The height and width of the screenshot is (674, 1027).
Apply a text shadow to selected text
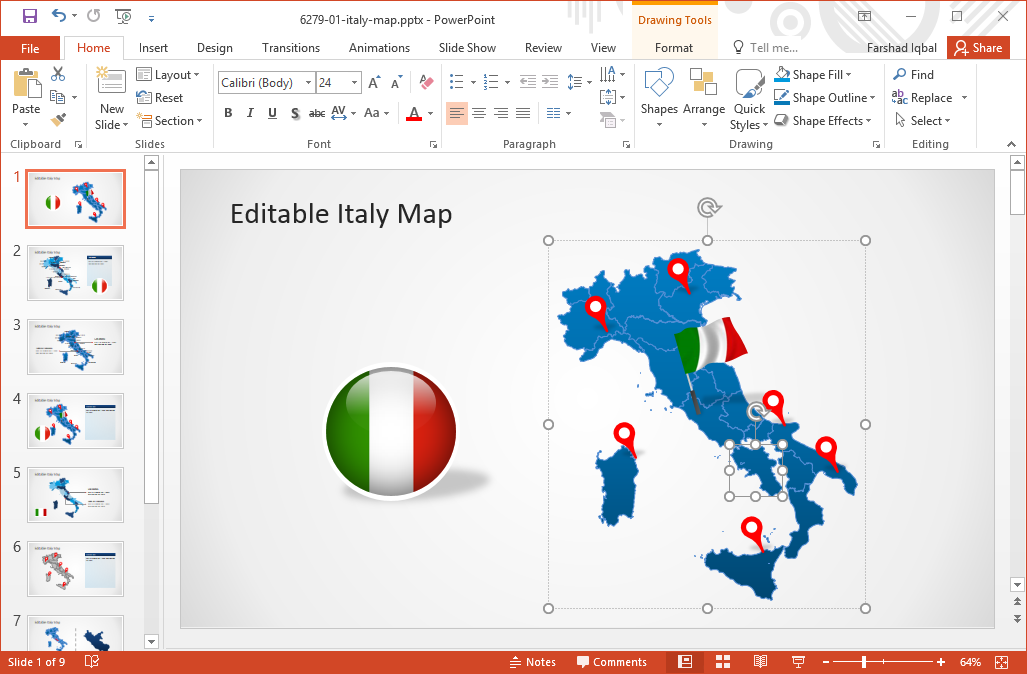(295, 113)
